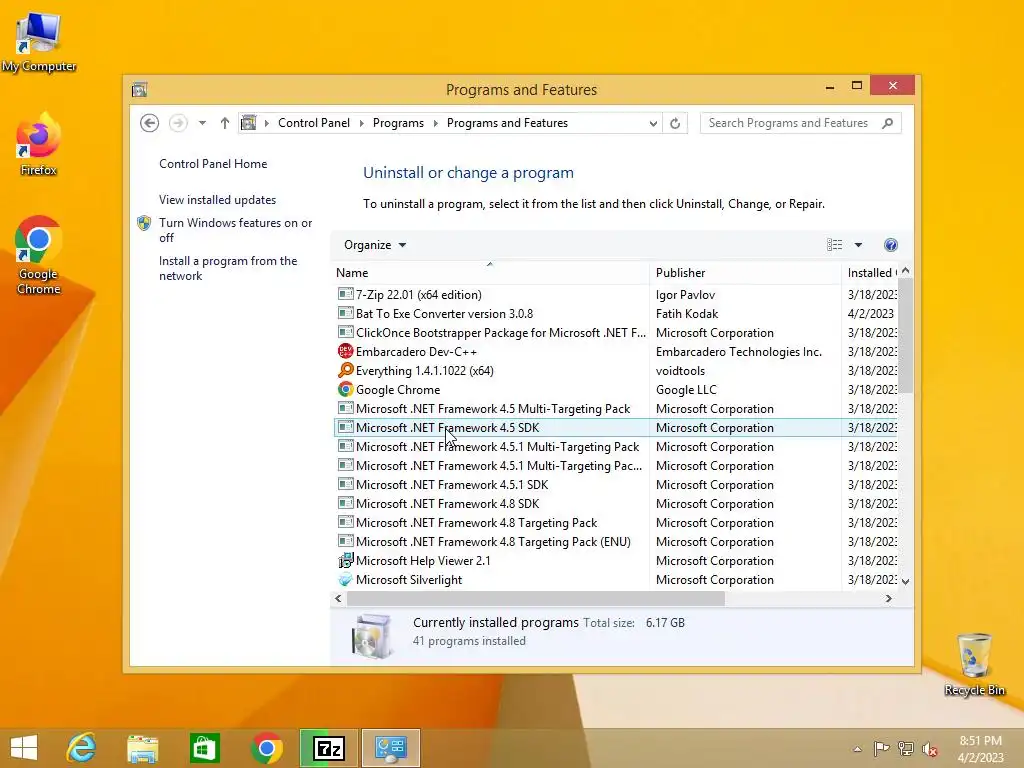
Task: Select Microsoft Silverlight icon
Action: [x=345, y=579]
